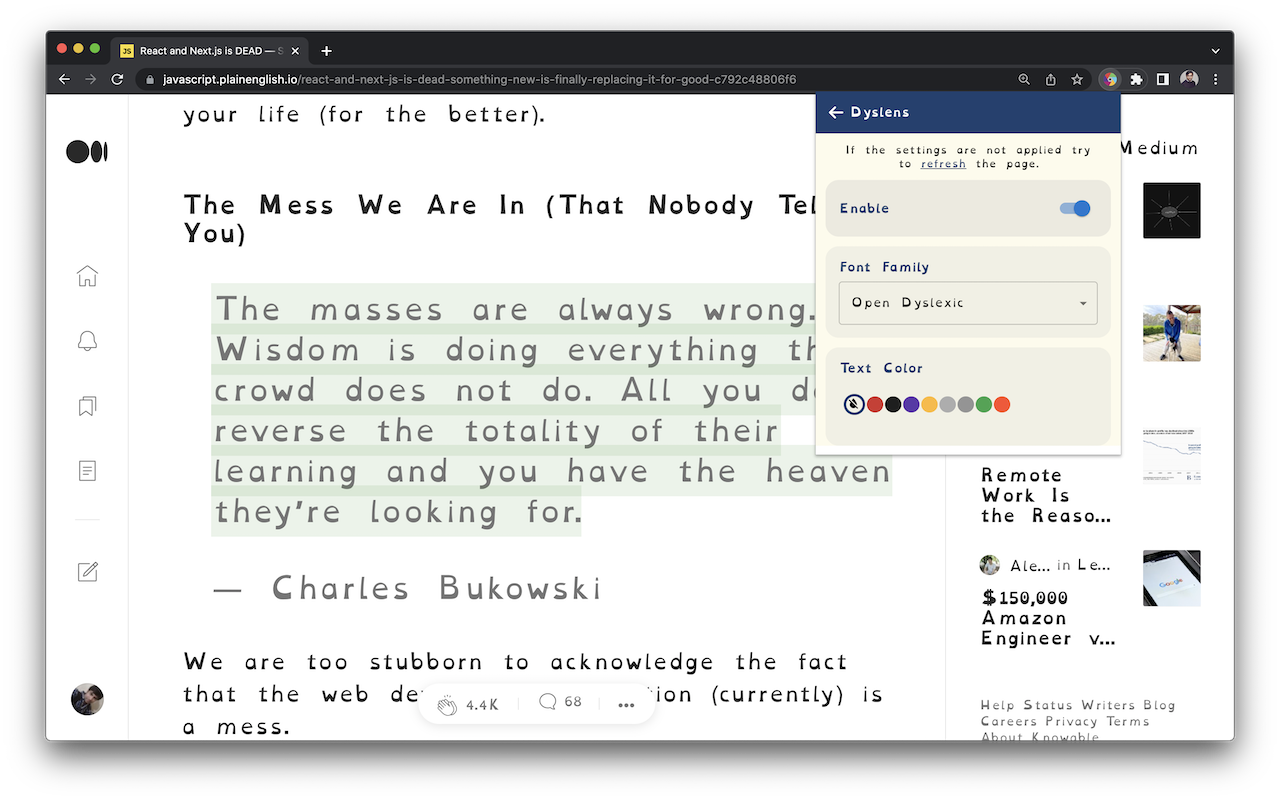Viewport: 1280px width, 800px height.
Task: Open the Remote Work Is the Reason article
Action: (1046, 495)
